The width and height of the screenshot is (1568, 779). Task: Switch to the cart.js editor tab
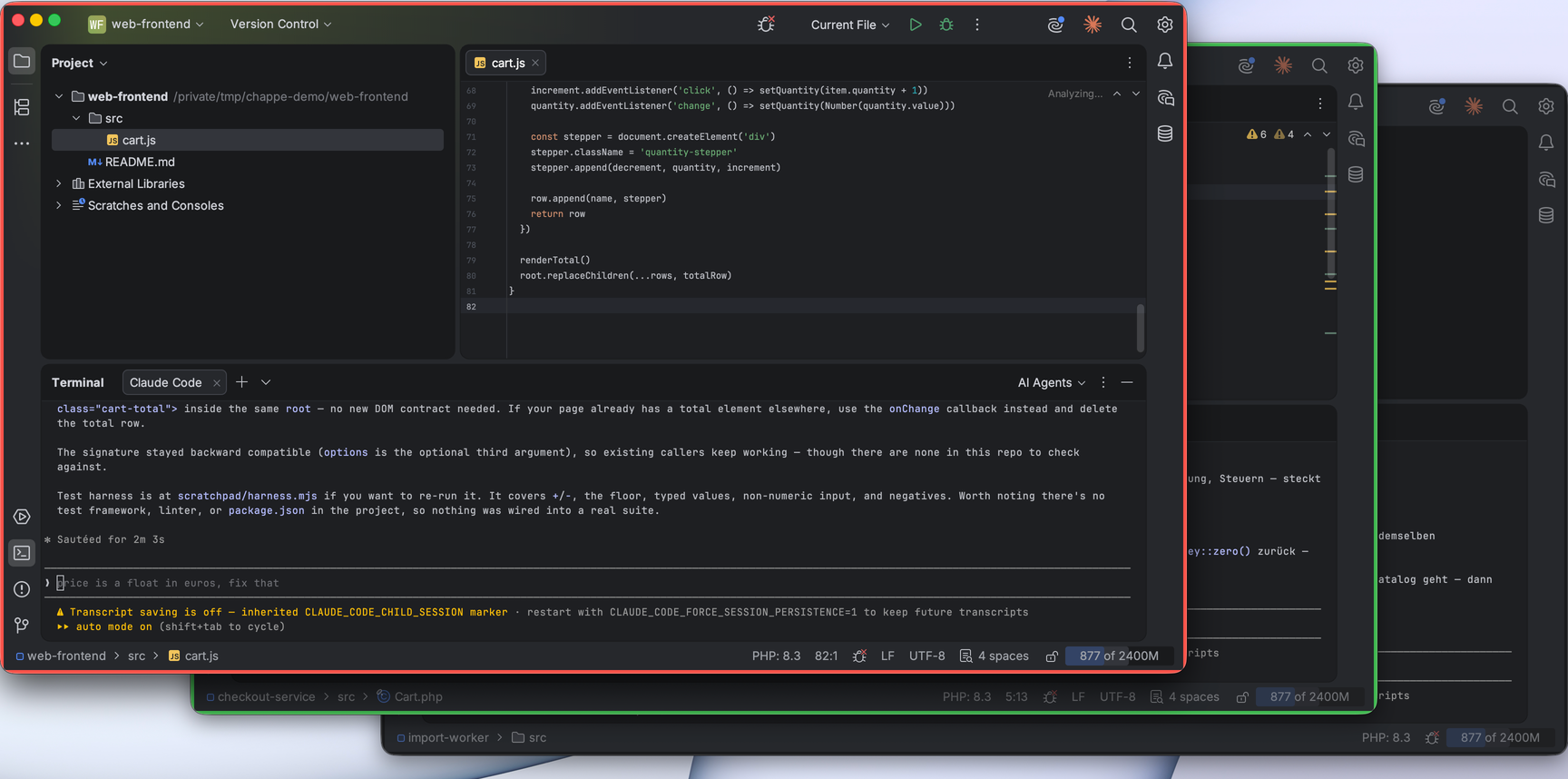click(x=507, y=63)
